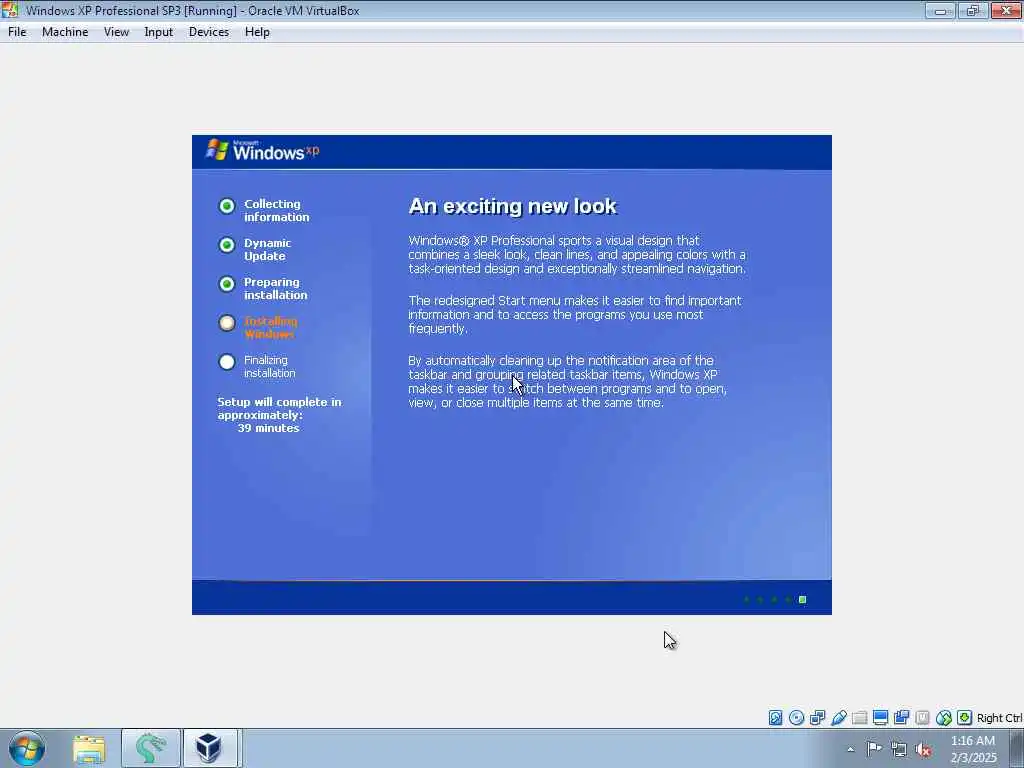Click the bright green progress square
Image resolution: width=1024 pixels, height=768 pixels.
(x=803, y=600)
